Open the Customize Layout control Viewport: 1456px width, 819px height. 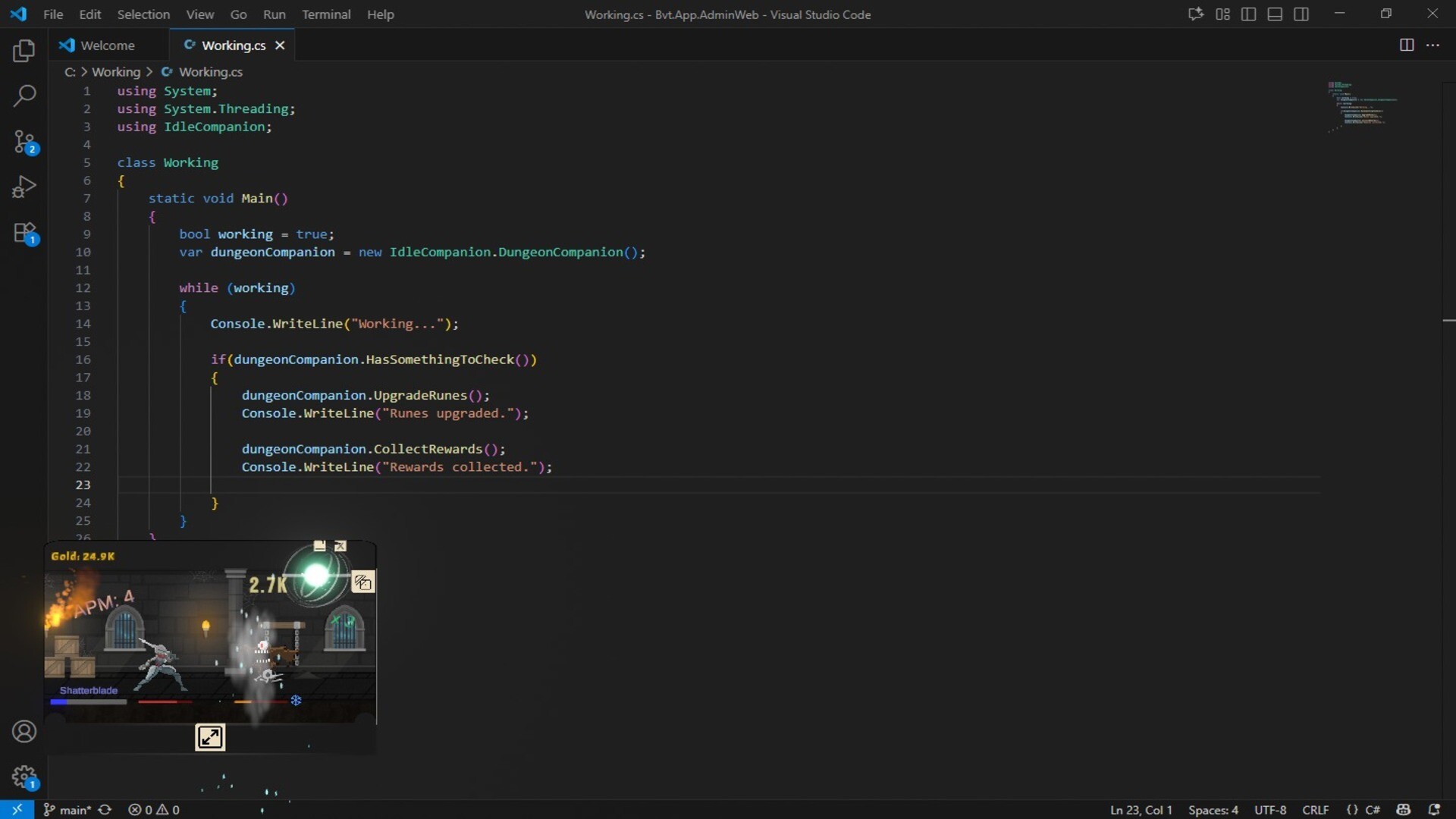coord(1222,14)
